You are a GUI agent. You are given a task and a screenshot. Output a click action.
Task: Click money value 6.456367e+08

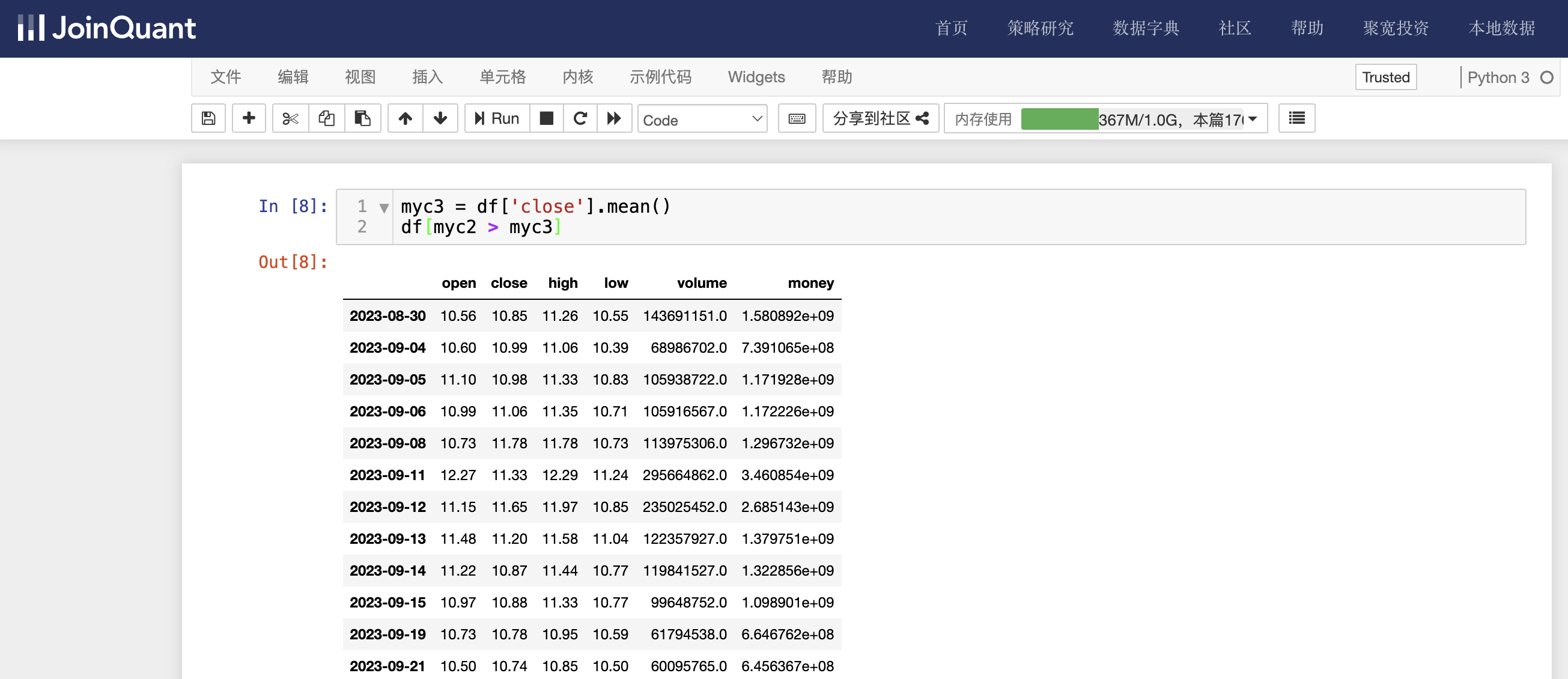787,666
